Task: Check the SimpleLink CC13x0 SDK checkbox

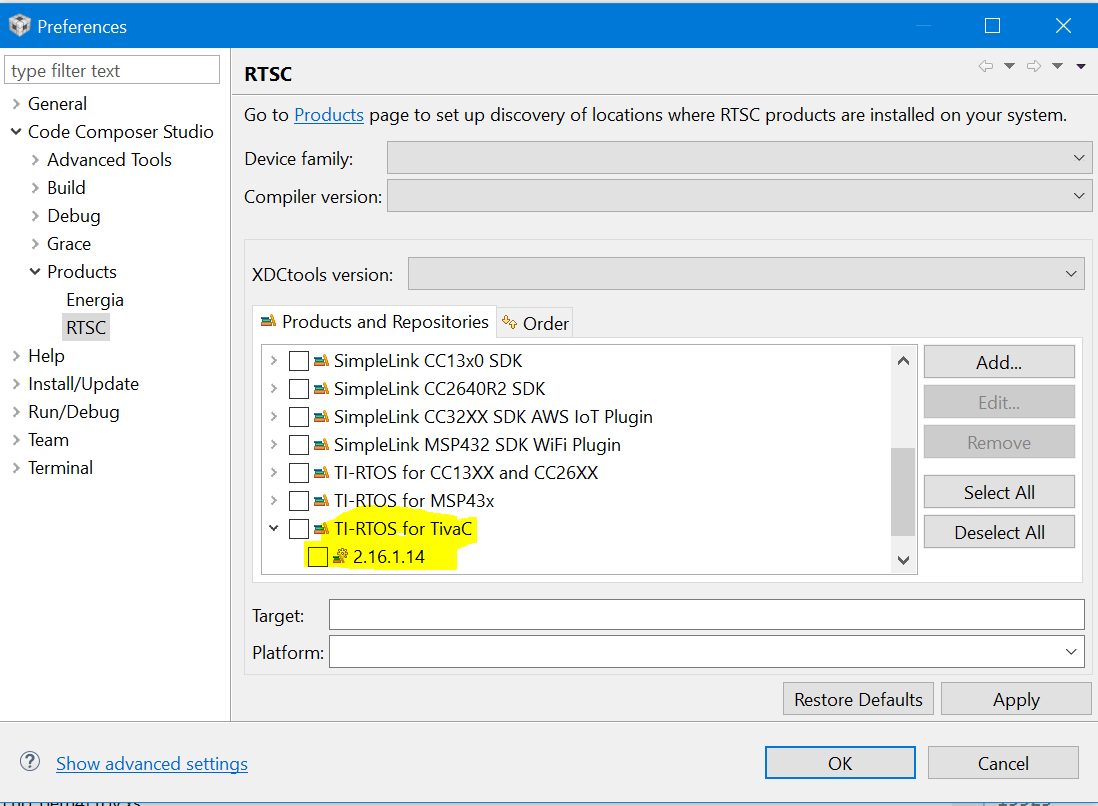Action: click(299, 361)
